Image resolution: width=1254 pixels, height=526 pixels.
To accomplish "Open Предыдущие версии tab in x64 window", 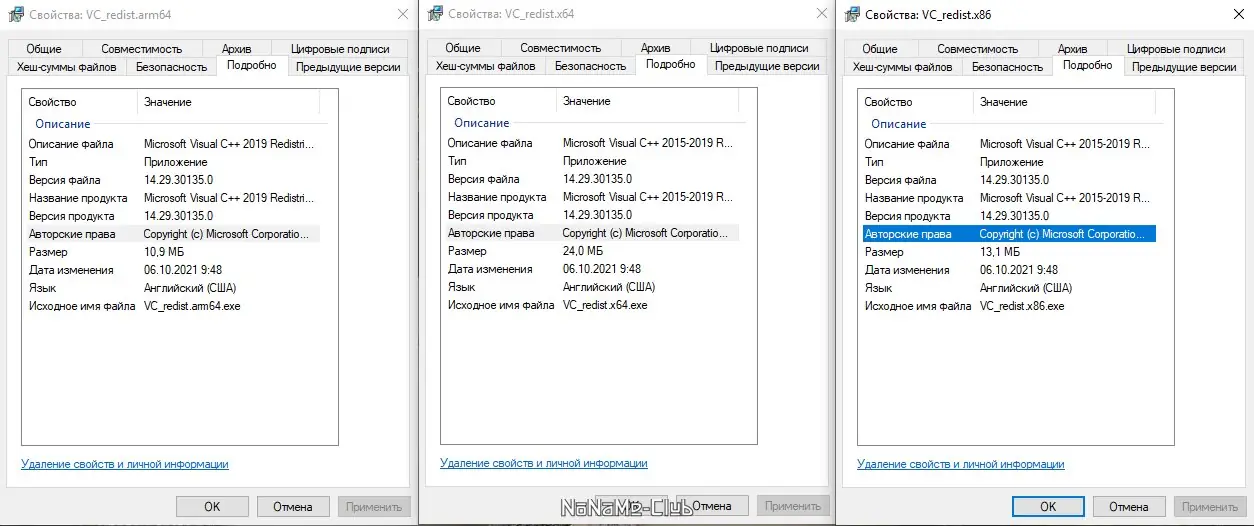I will (767, 66).
